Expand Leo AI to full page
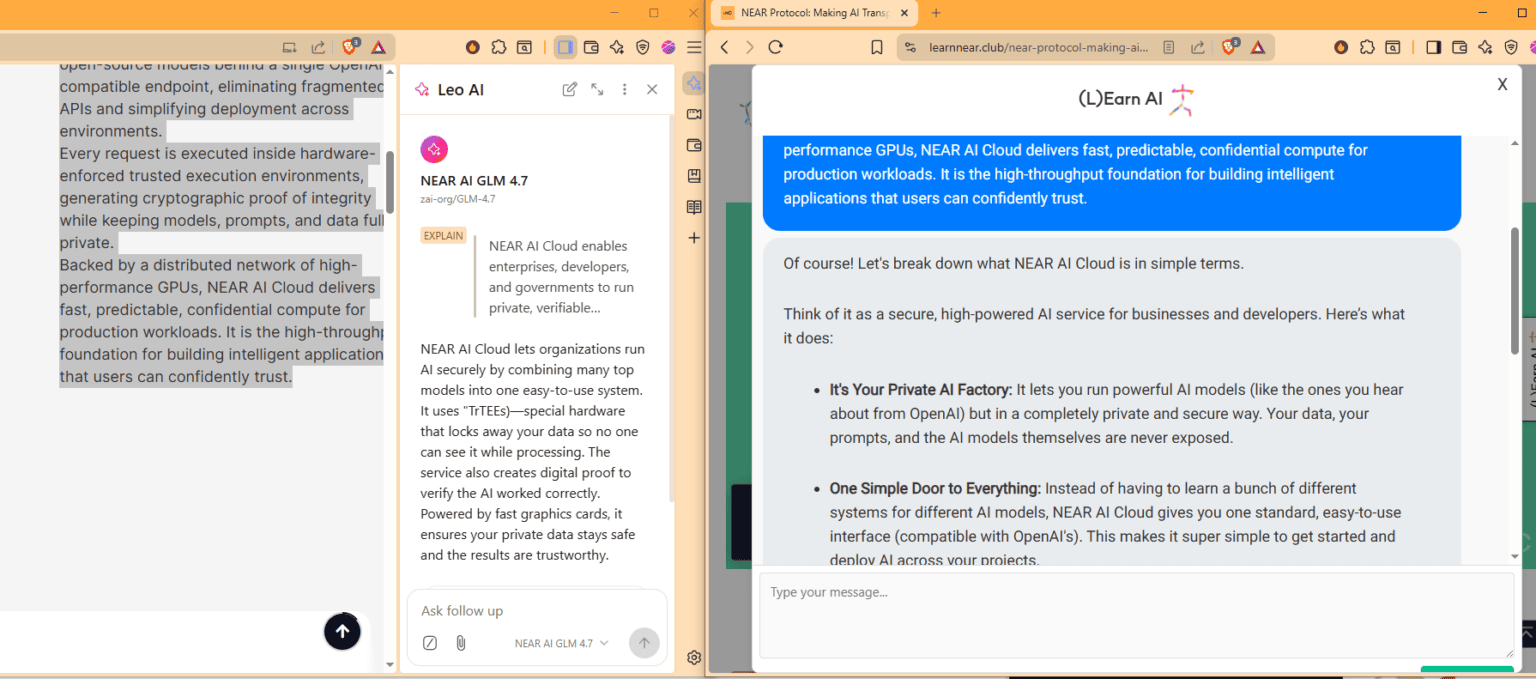Image resolution: width=1536 pixels, height=679 pixels. tap(597, 89)
